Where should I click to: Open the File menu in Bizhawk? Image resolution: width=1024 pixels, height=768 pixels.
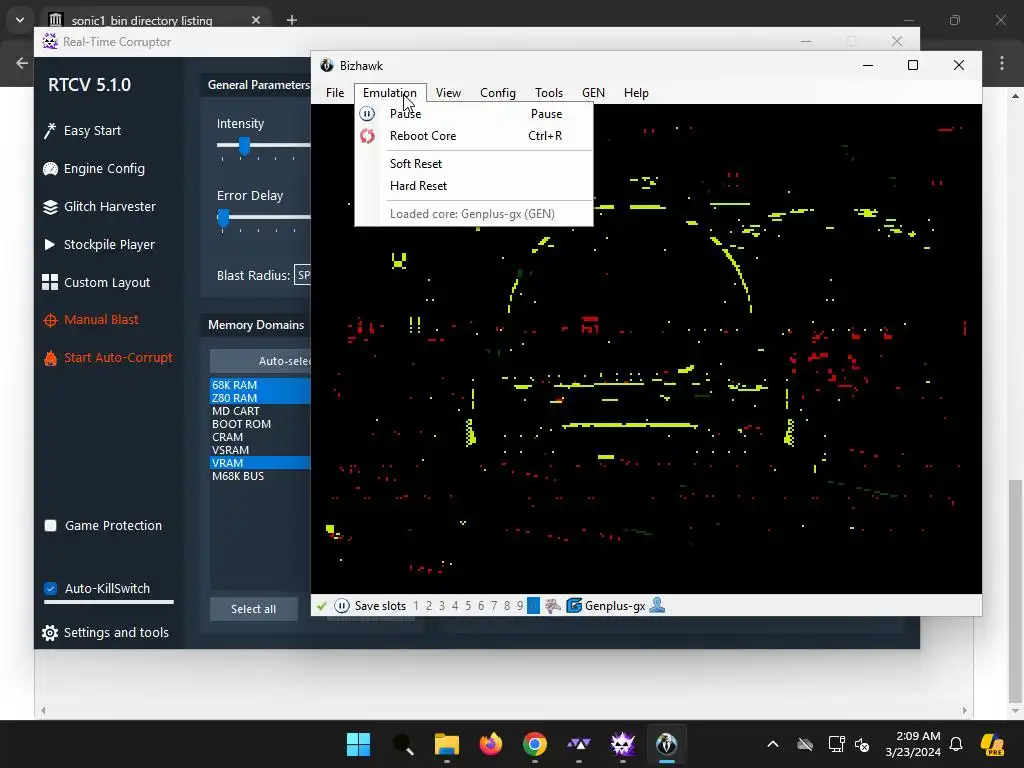[335, 93]
